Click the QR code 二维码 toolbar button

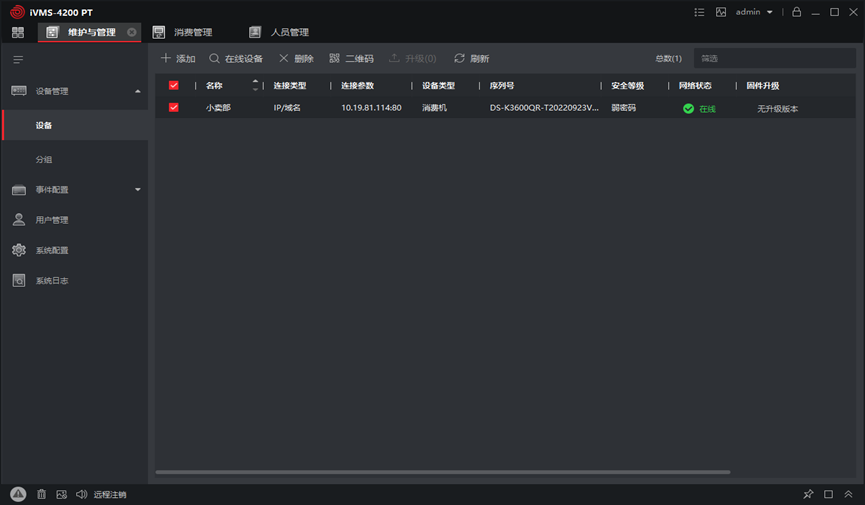click(x=351, y=59)
